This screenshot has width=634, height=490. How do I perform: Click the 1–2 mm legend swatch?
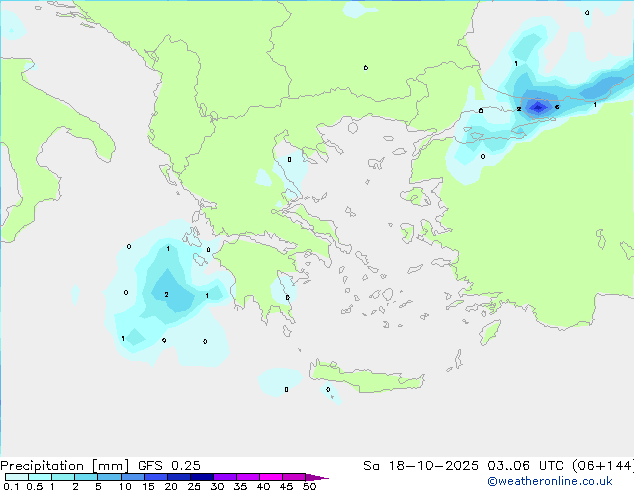click(x=63, y=477)
